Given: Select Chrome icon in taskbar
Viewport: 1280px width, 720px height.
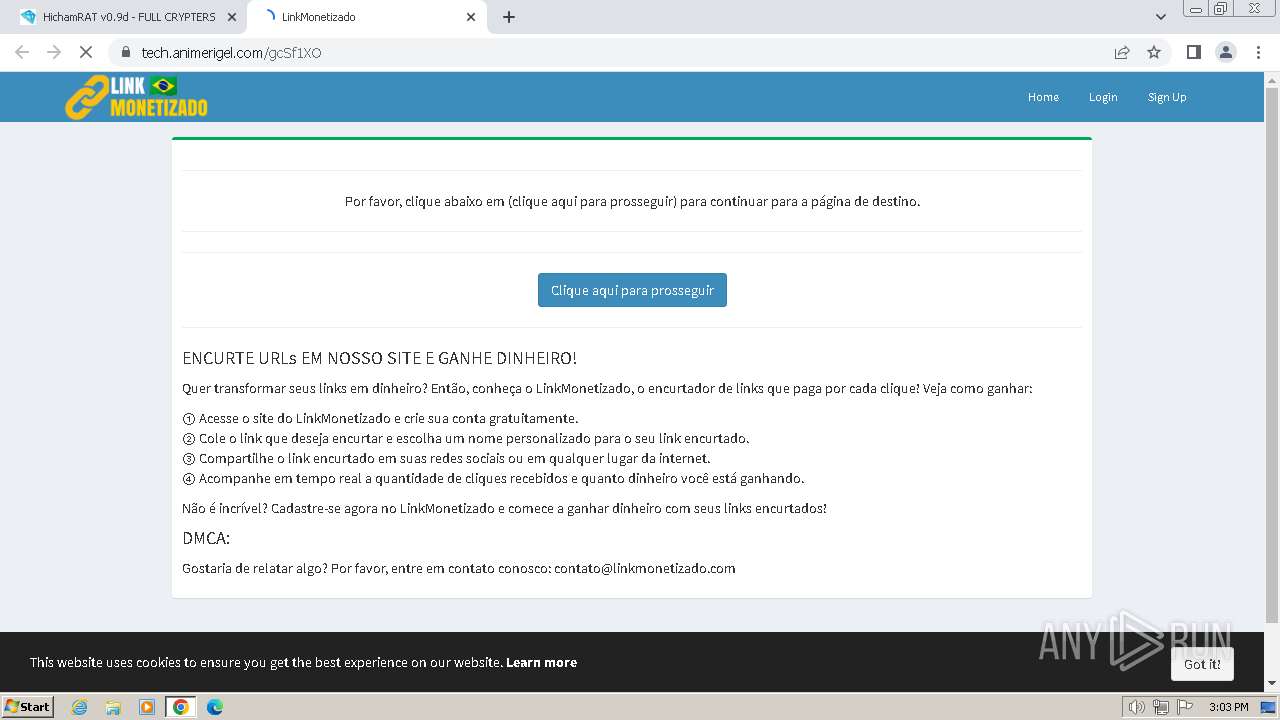Looking at the screenshot, I should tap(181, 707).
